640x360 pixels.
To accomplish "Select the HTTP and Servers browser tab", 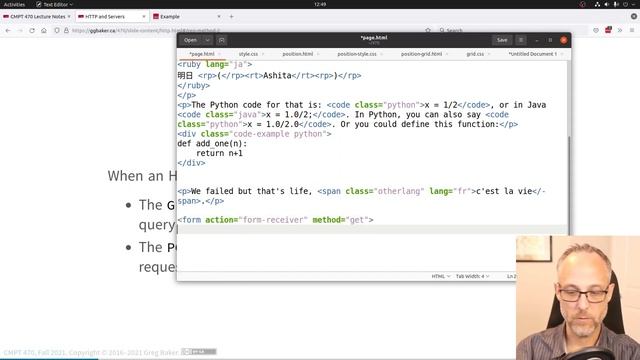I will click(112, 17).
